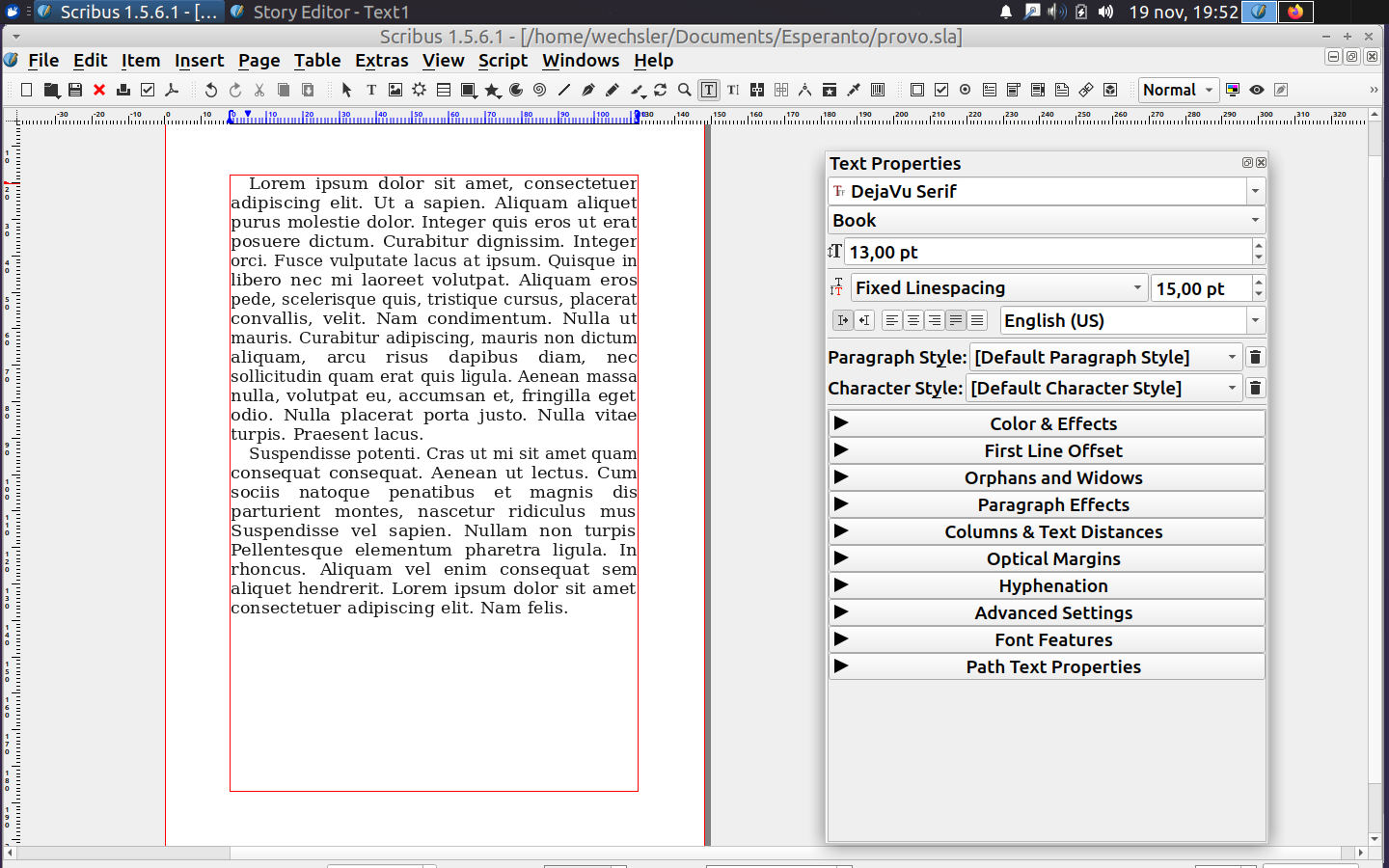Click Save as PDF icon
The height and width of the screenshot is (868, 1389).
pyautogui.click(x=172, y=90)
